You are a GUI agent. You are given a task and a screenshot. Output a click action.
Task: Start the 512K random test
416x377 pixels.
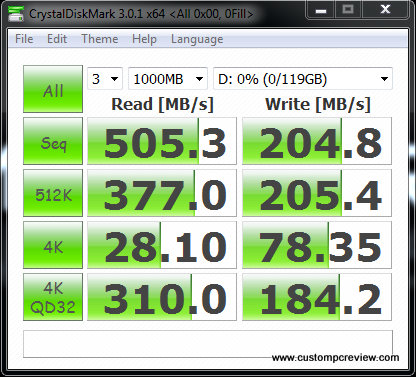point(53,193)
